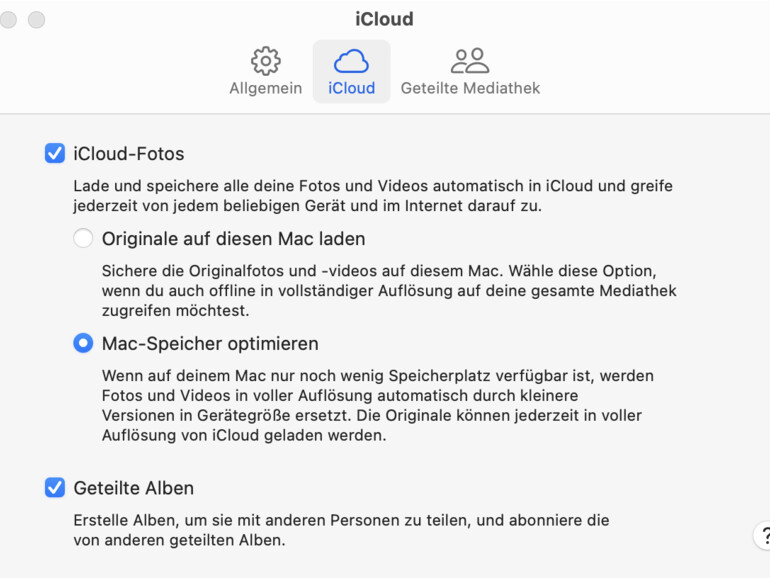Open help with the question mark button

point(763,535)
